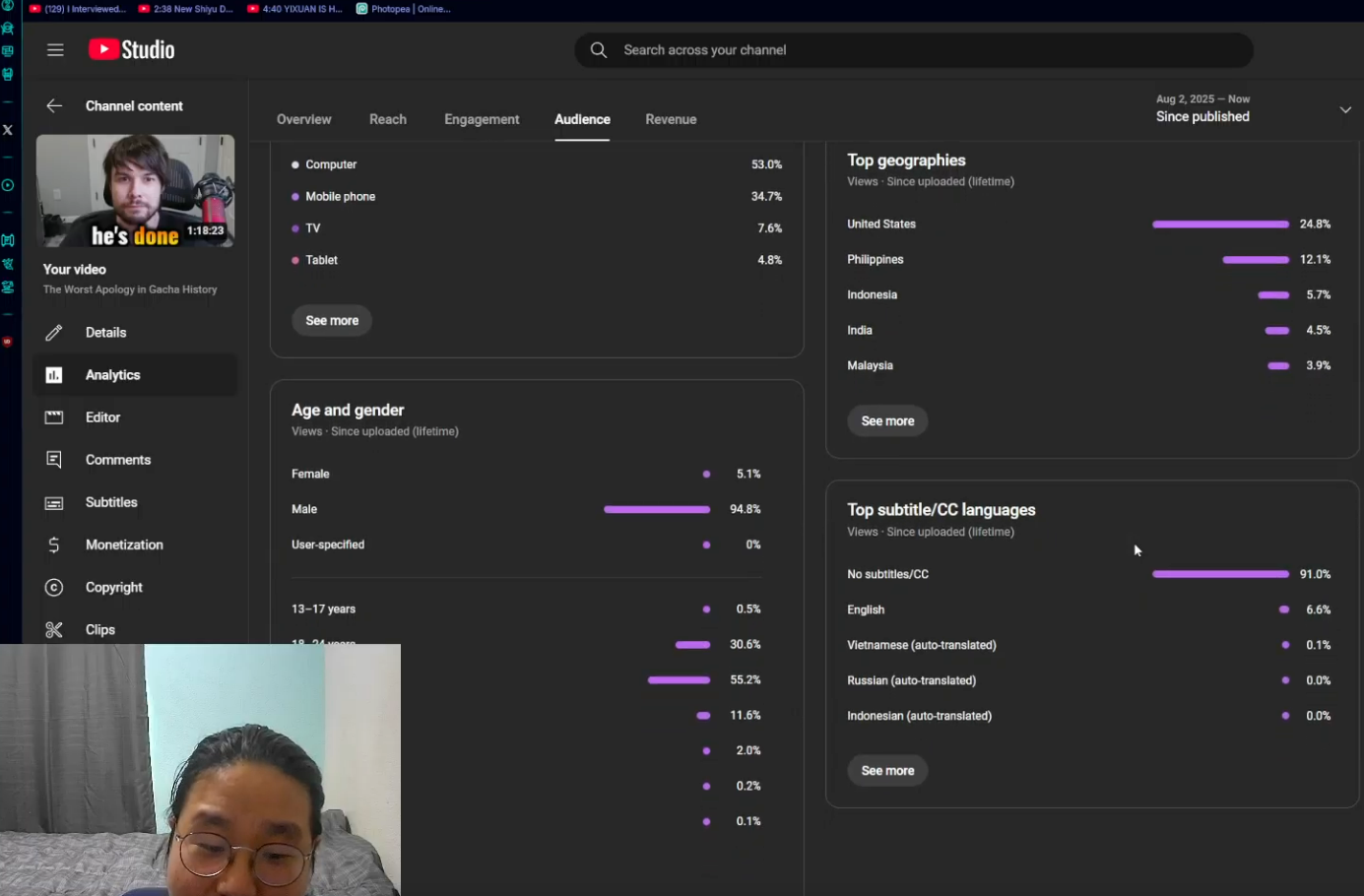Click the 'Russian (auto-translated)' row
Screen dimensions: 1364x896
[1088, 680]
